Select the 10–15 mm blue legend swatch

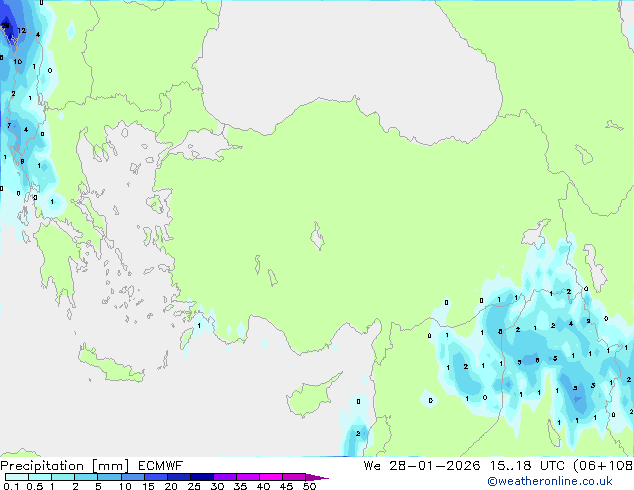(x=133, y=477)
